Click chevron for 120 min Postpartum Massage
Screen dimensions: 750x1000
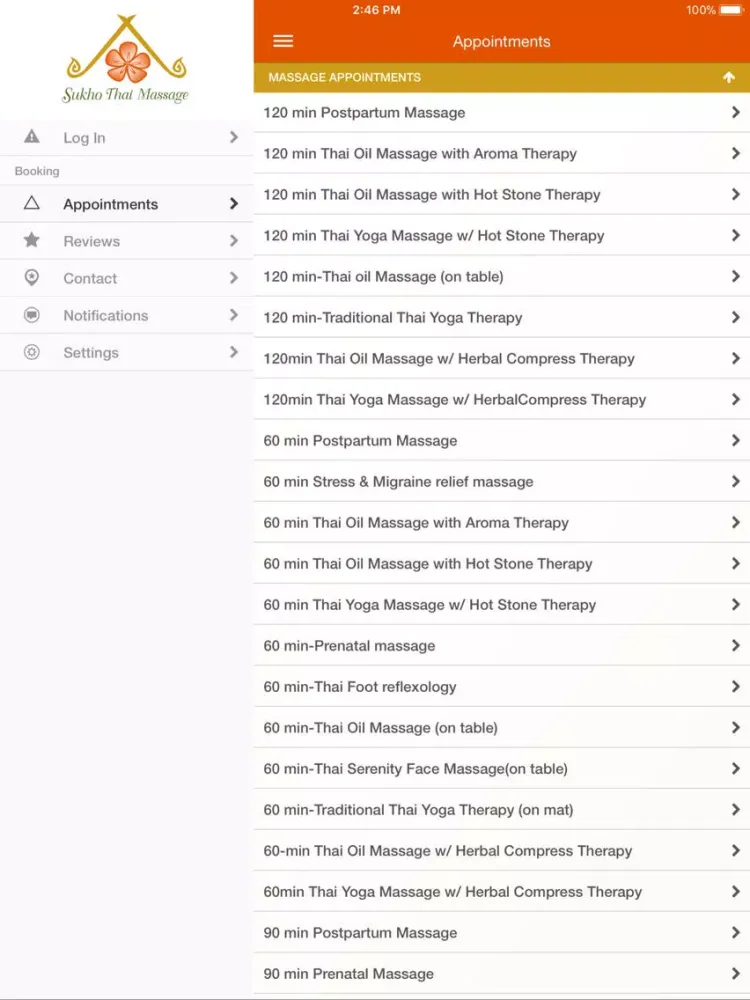coord(735,112)
